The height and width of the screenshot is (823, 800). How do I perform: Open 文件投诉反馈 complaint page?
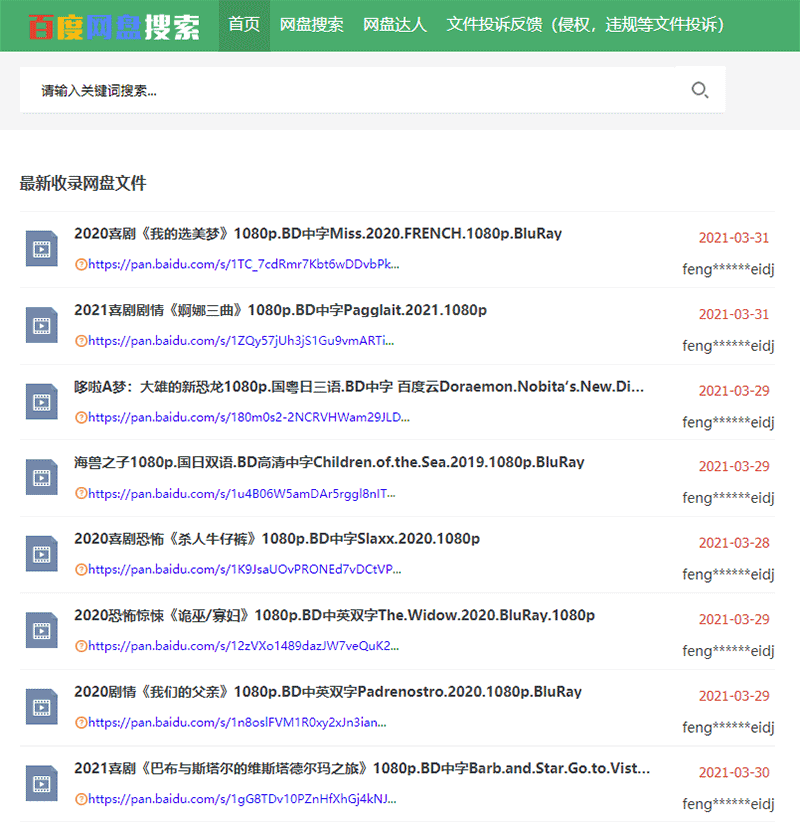(585, 25)
